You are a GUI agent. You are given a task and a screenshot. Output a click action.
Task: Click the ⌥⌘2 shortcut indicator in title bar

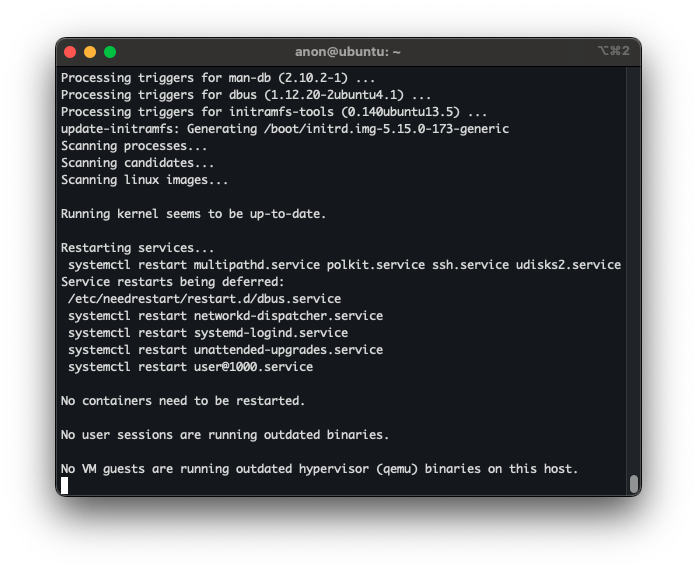pos(613,51)
